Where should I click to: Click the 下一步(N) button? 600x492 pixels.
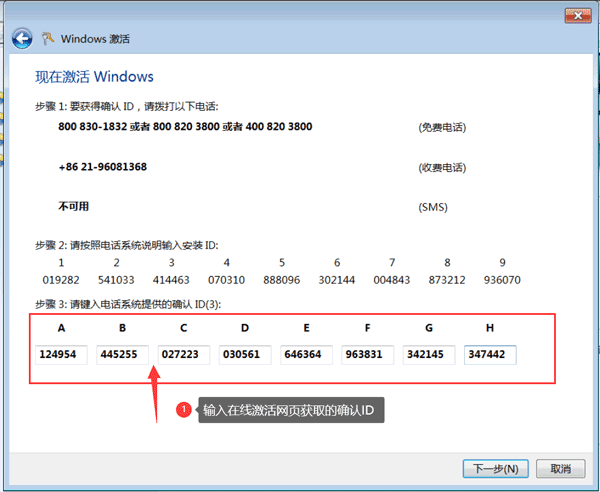coord(496,469)
